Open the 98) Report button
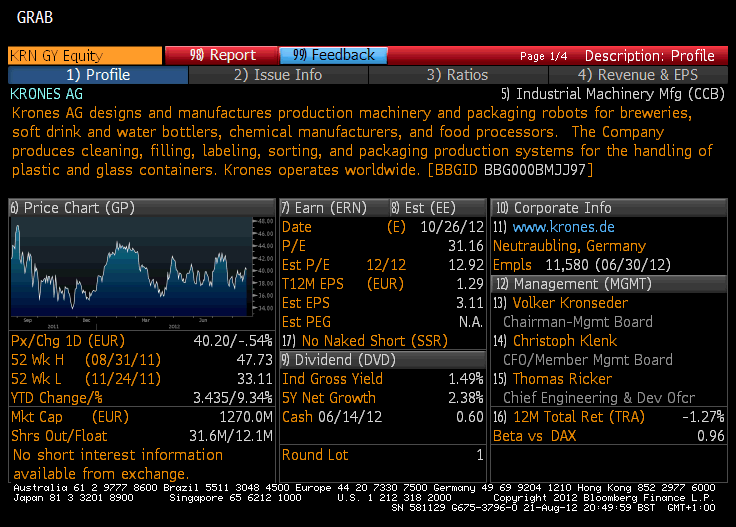The width and height of the screenshot is (736, 527). pyautogui.click(x=221, y=55)
